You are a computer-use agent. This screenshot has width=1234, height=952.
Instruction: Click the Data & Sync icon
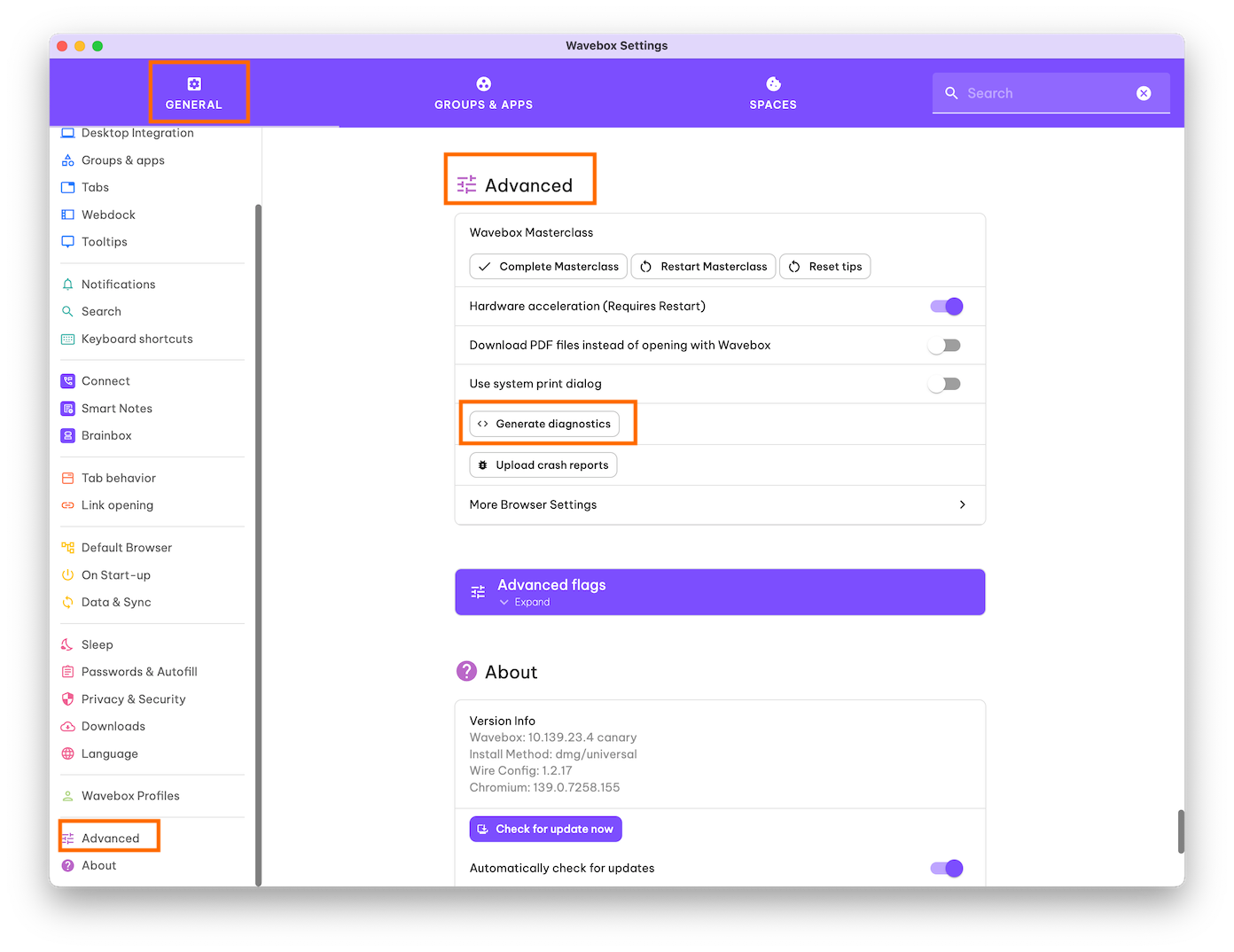click(67, 603)
